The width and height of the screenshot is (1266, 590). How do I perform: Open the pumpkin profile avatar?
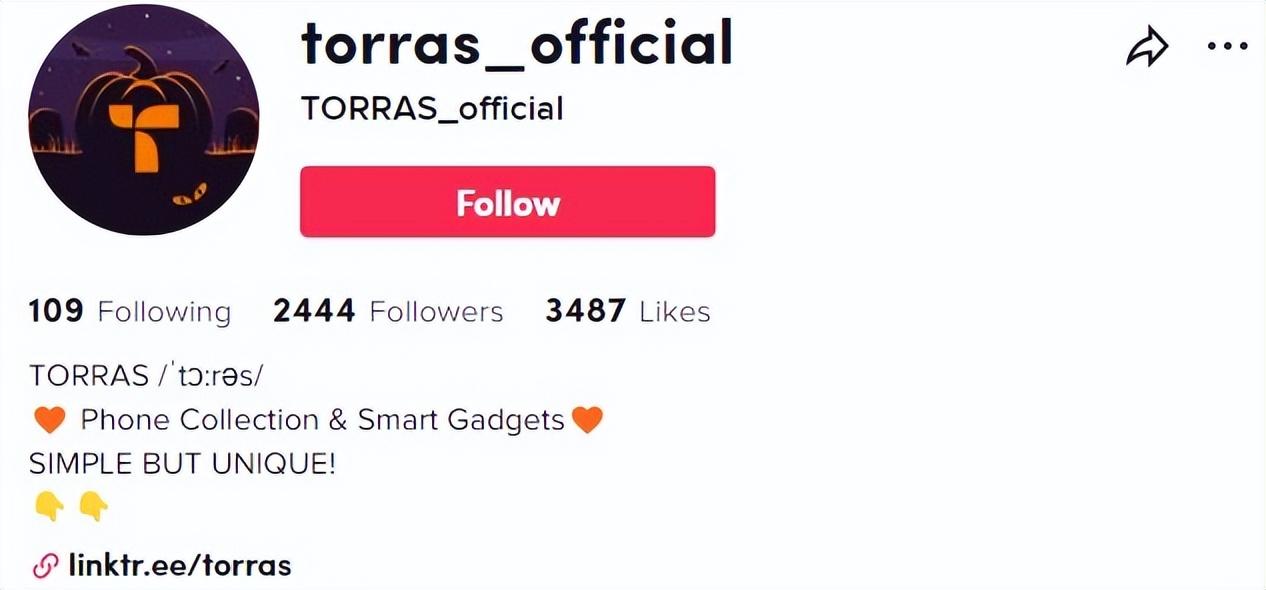(x=144, y=119)
